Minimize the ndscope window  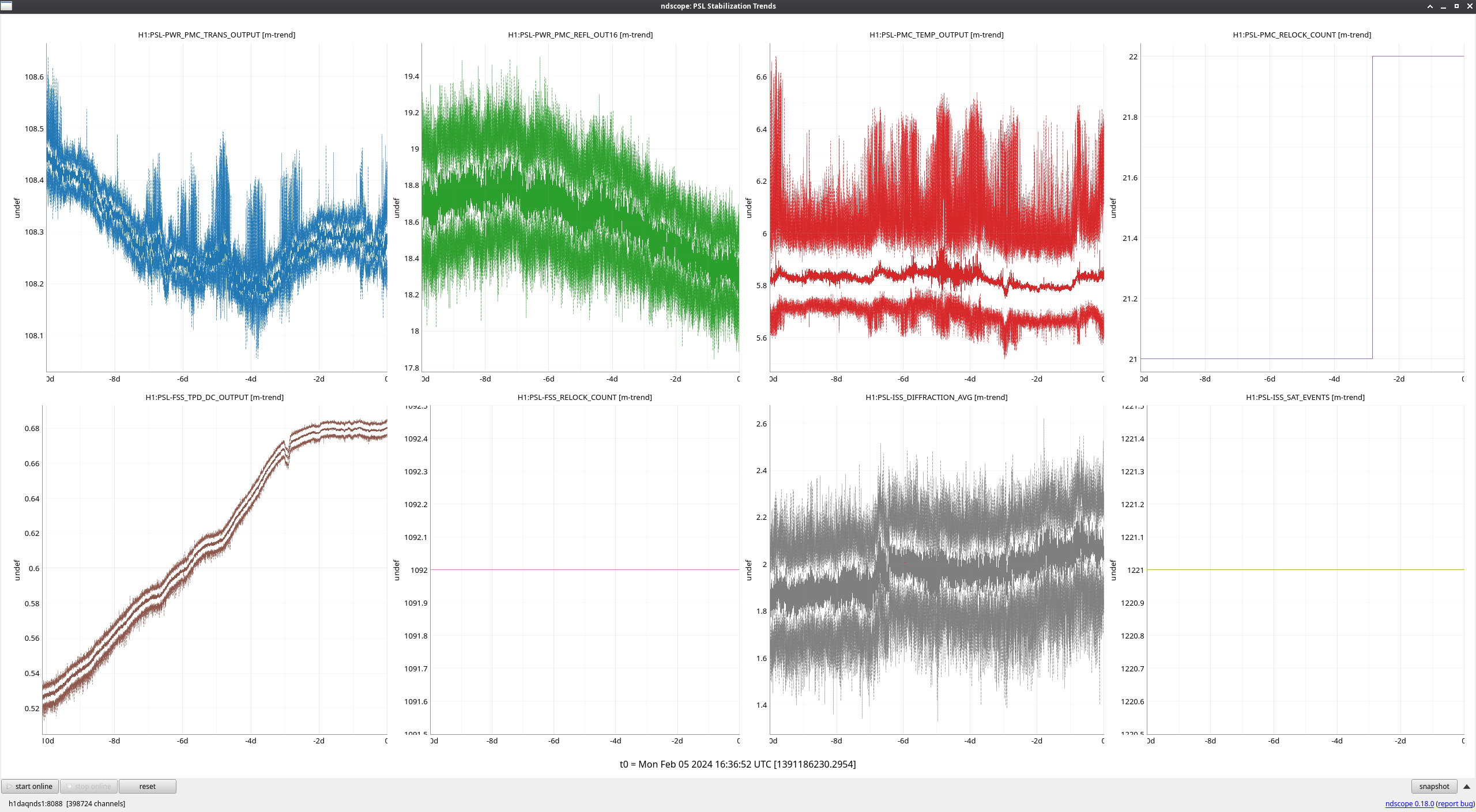tap(1443, 6)
